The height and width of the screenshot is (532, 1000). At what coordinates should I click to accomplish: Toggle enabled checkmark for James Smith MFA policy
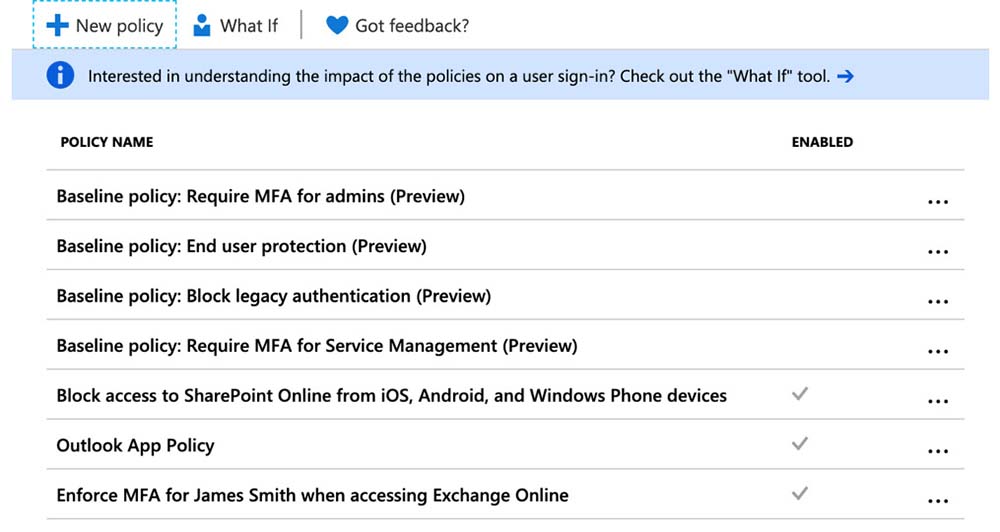pyautogui.click(x=799, y=494)
